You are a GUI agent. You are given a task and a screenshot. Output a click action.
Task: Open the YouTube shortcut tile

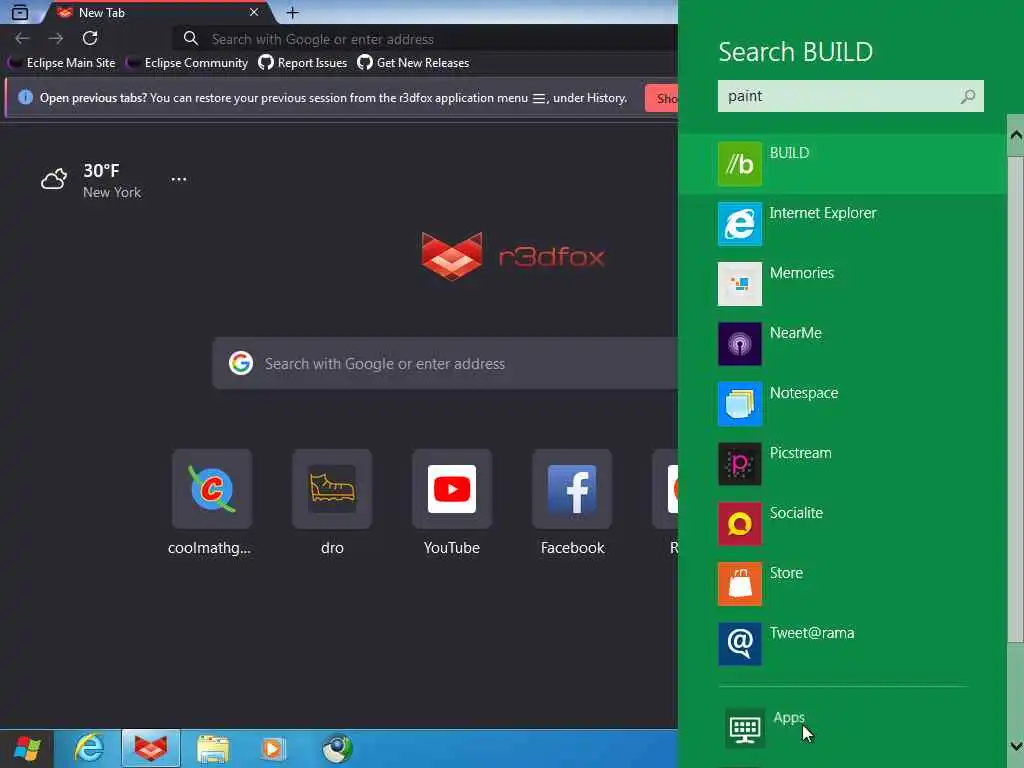click(x=452, y=502)
